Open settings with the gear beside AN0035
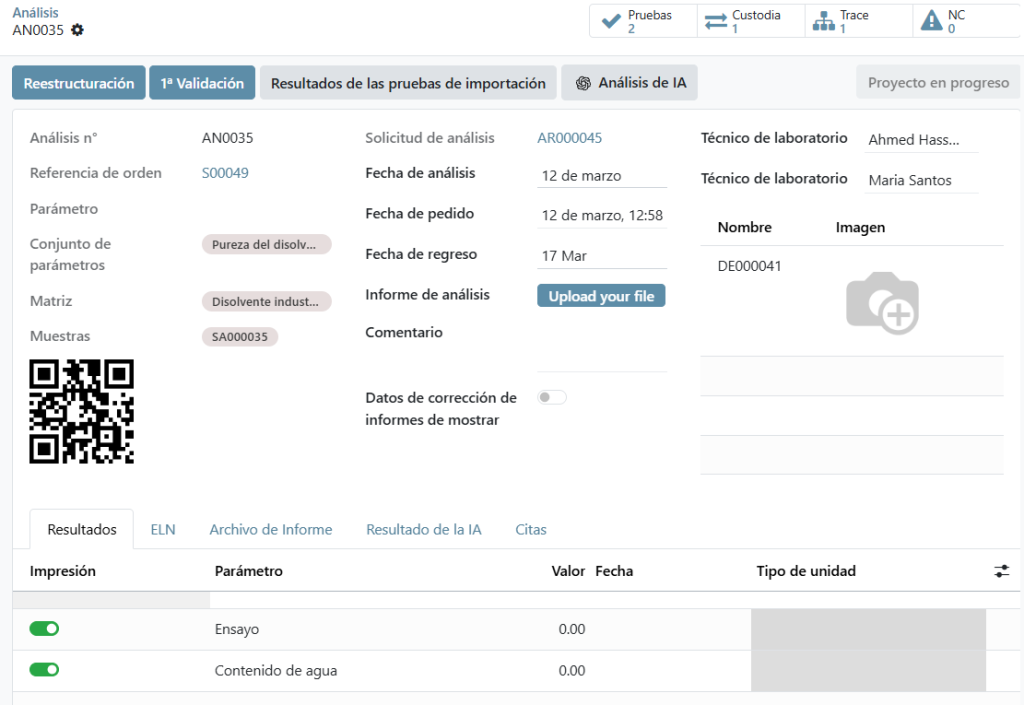 (x=79, y=30)
